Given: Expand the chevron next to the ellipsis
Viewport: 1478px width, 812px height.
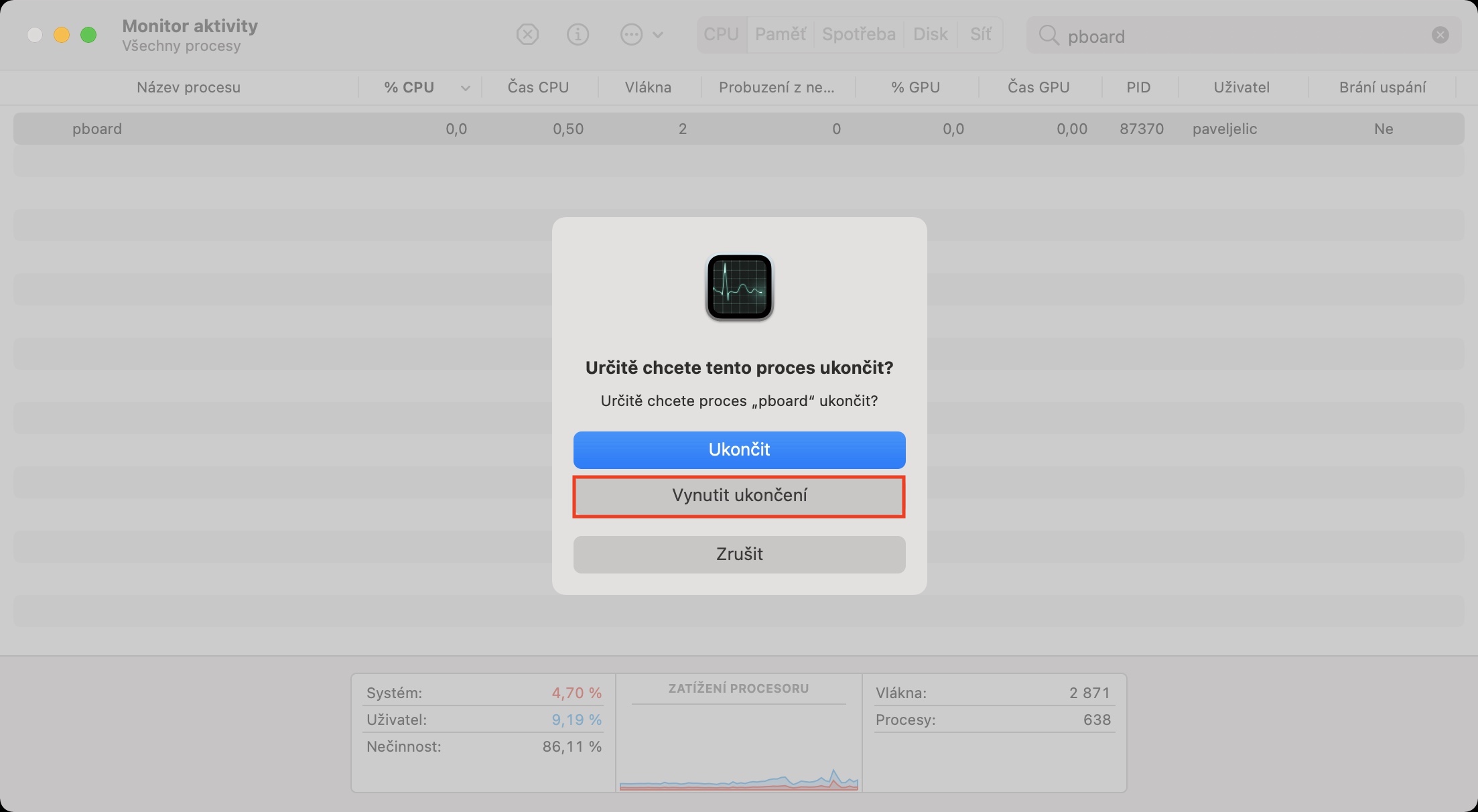Looking at the screenshot, I should [x=658, y=35].
